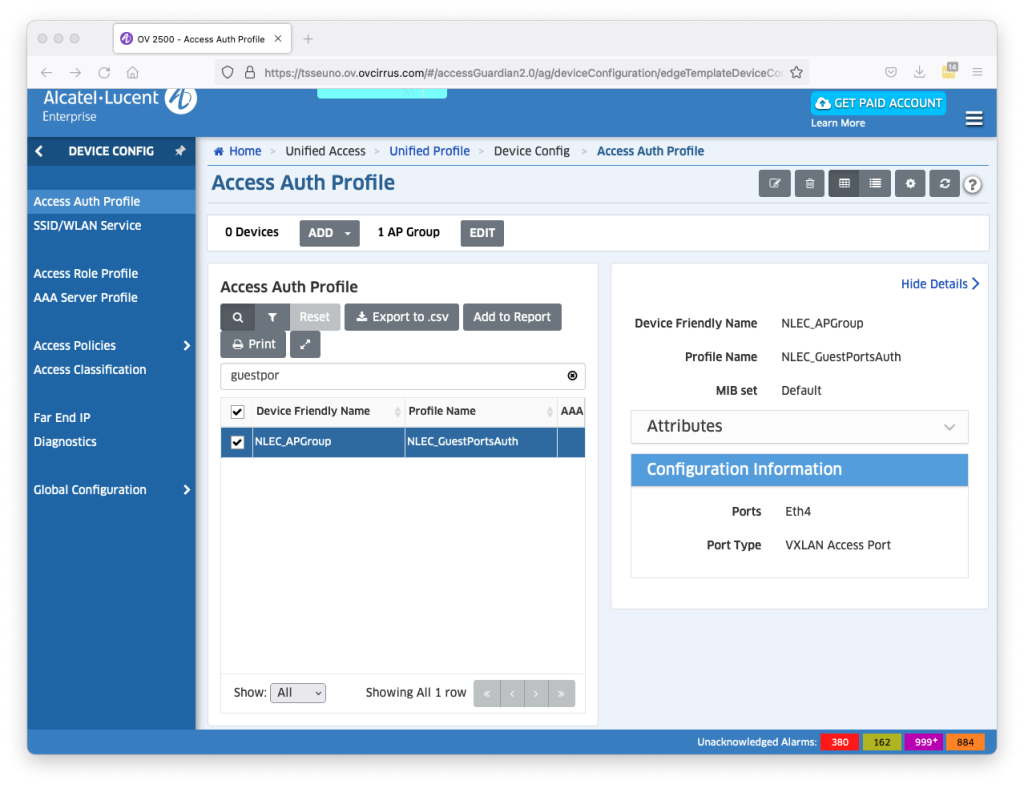1024x788 pixels.
Task: Switch to table grid view icon
Action: (x=844, y=184)
